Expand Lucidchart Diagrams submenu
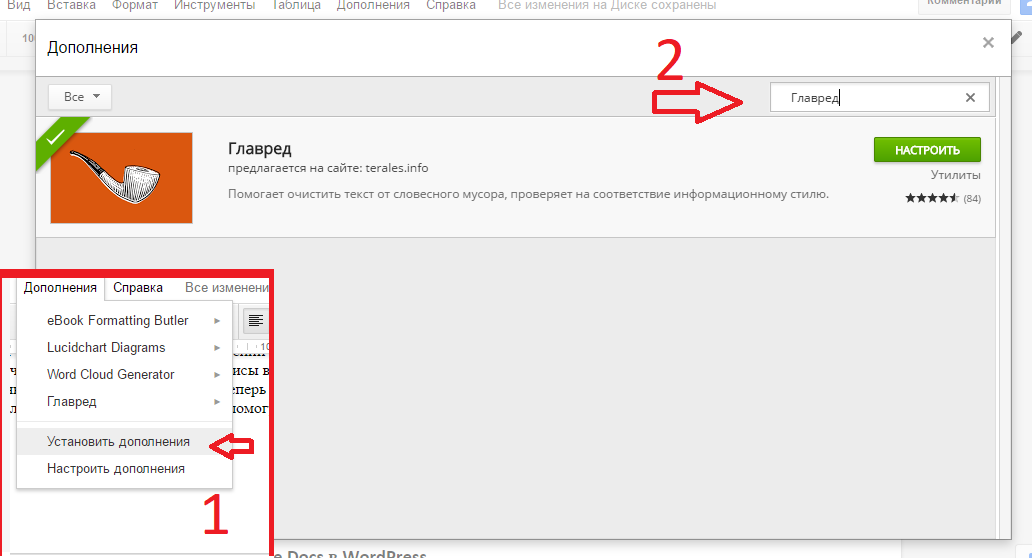The height and width of the screenshot is (558, 1032). [124, 347]
